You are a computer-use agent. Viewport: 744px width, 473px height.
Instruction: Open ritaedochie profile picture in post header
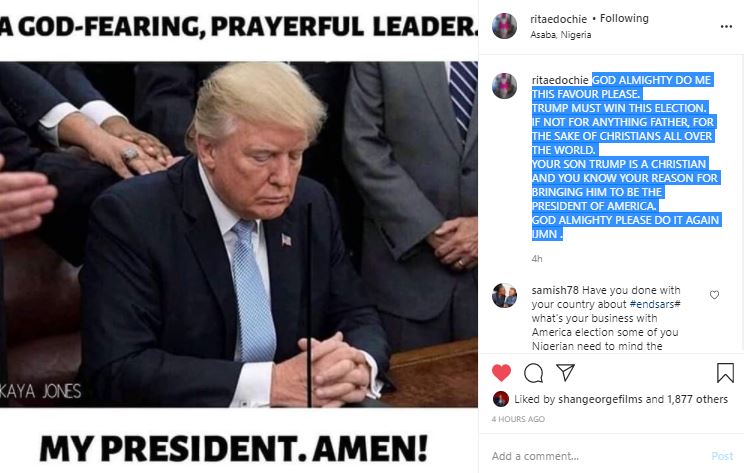click(504, 26)
